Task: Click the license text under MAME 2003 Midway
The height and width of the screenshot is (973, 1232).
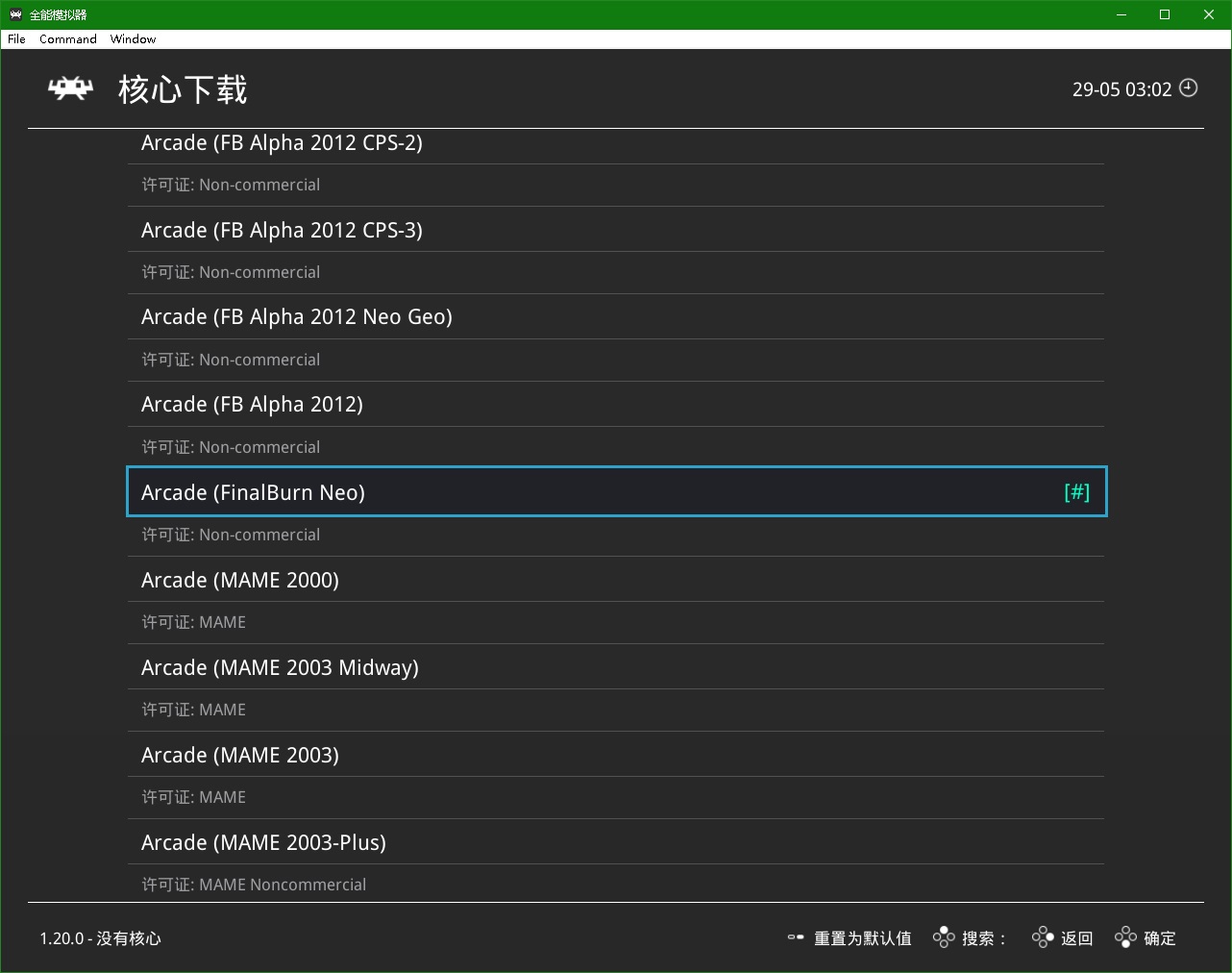Action: [193, 710]
